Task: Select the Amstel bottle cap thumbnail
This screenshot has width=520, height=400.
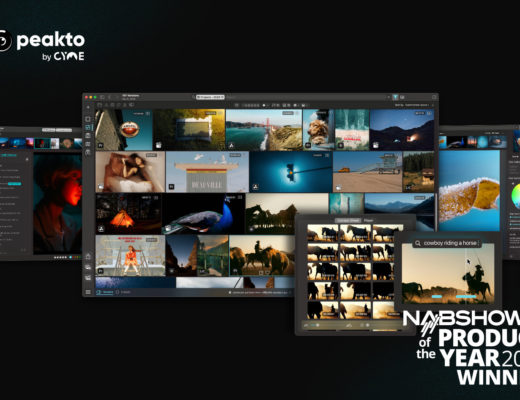Action: point(124,130)
